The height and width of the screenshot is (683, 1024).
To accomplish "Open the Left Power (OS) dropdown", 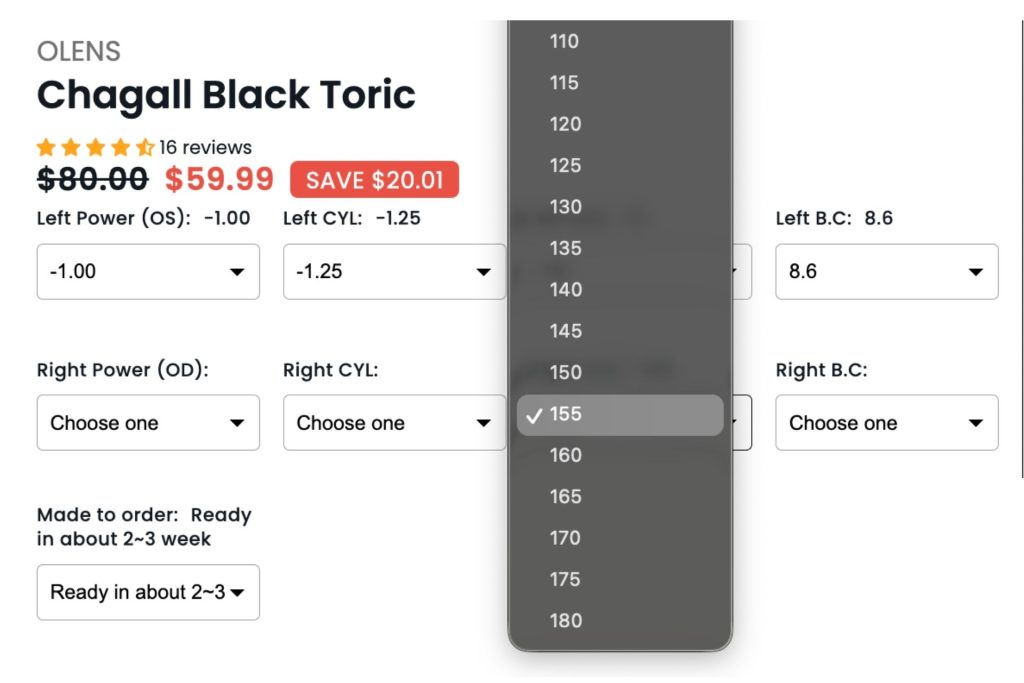I will 148,271.
